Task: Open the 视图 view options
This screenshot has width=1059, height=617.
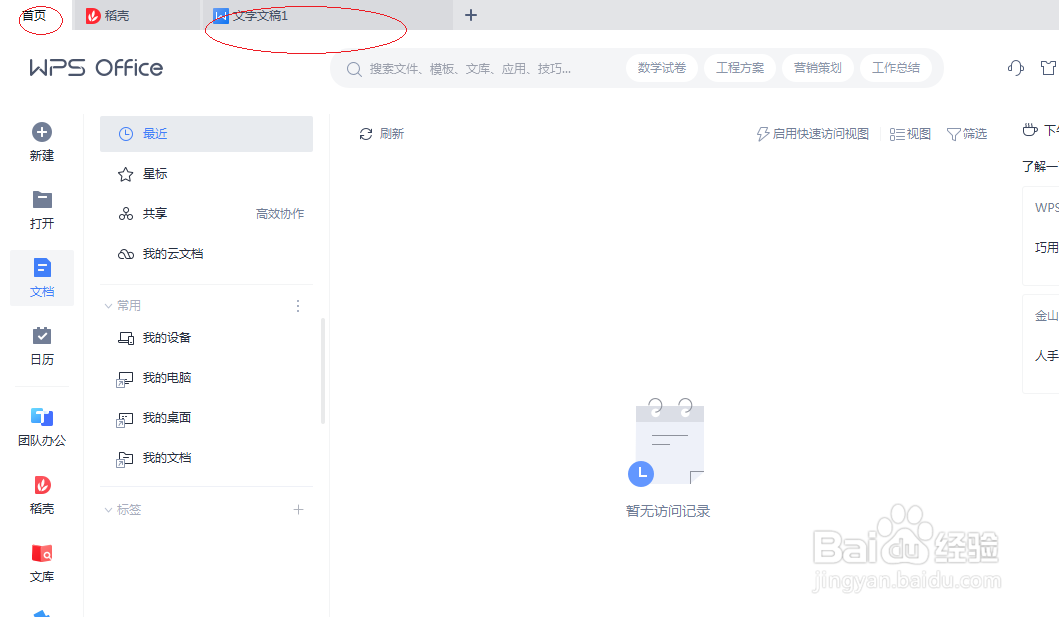Action: point(910,134)
